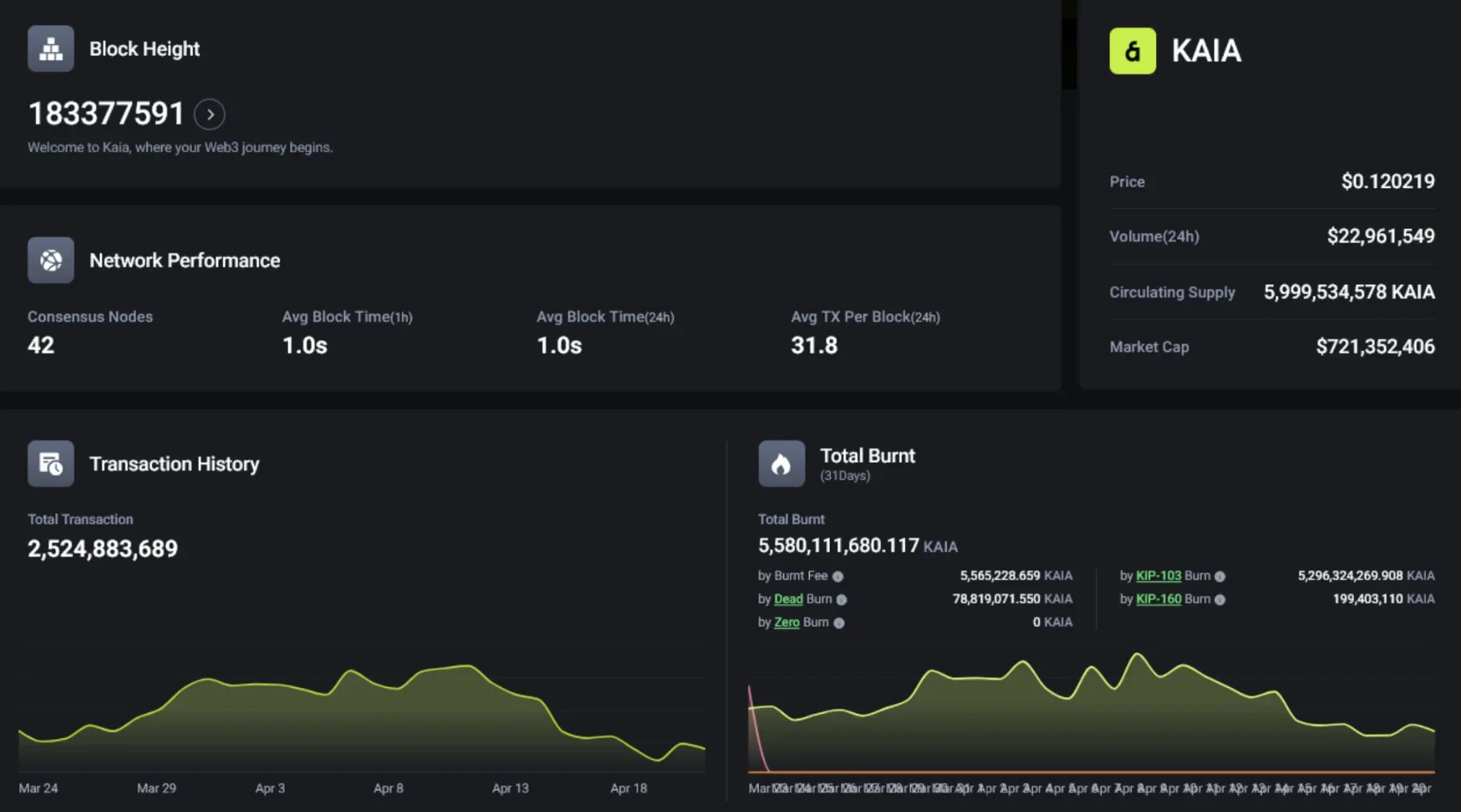This screenshot has height=812, width=1461.
Task: Click info icon beside KIP-103 Burn
Action: point(1220,576)
